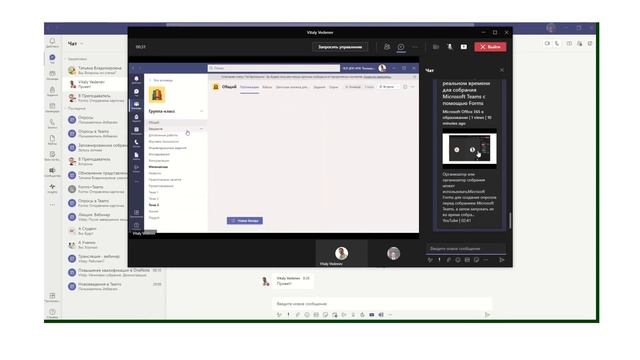Select Файлы tab in shared channel

(267, 87)
